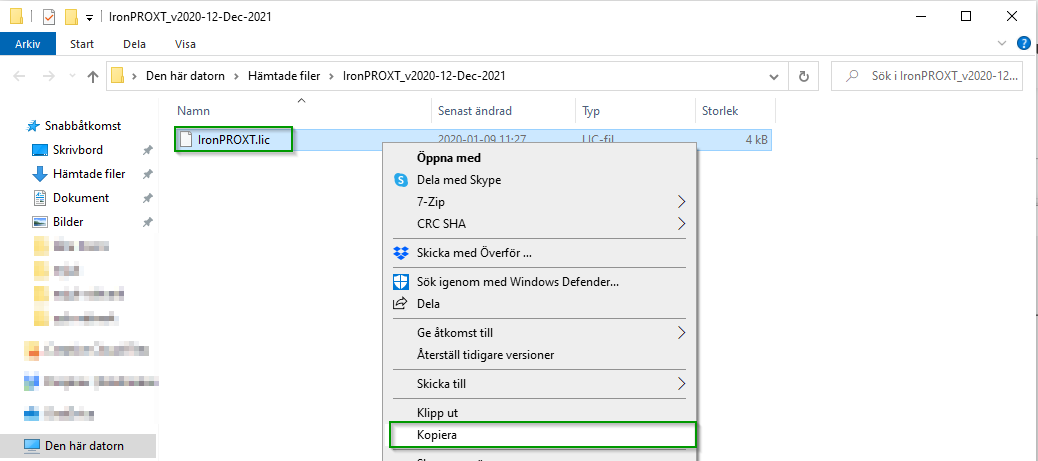
Task: Click the search box Sök i IronPROXT
Action: pyautogui.click(x=927, y=76)
